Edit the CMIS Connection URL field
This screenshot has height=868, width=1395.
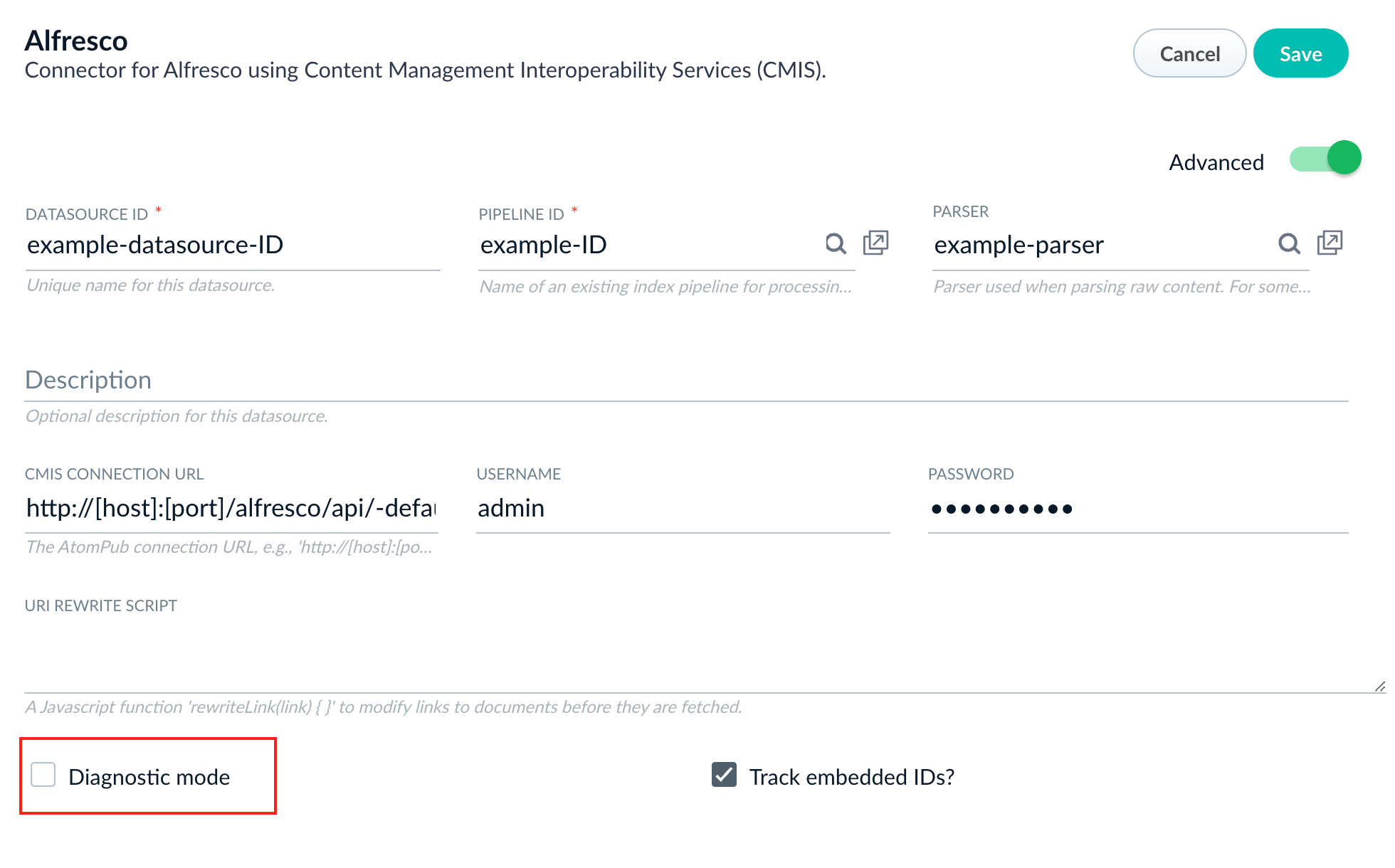(x=231, y=508)
